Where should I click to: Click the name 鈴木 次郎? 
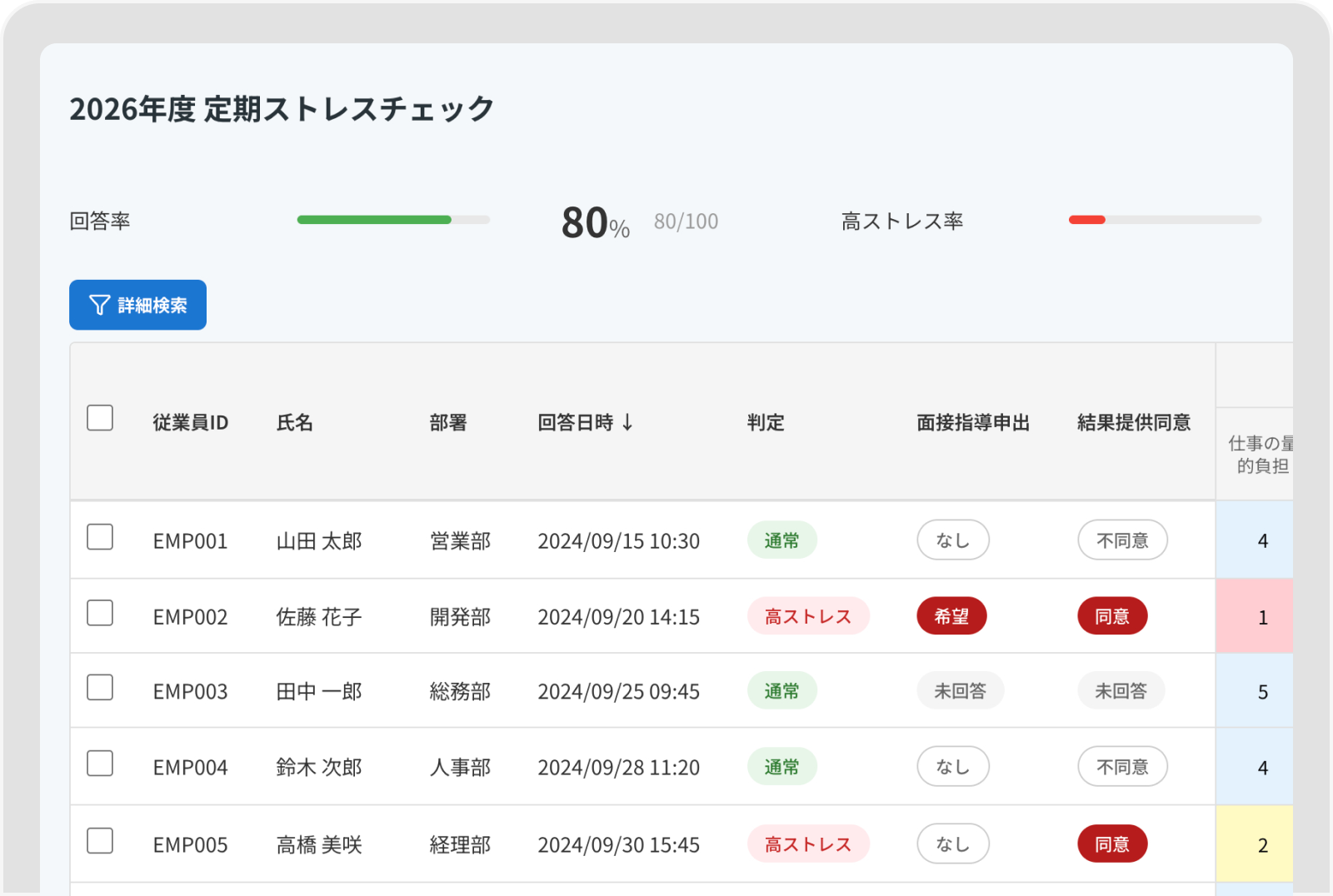(x=319, y=768)
